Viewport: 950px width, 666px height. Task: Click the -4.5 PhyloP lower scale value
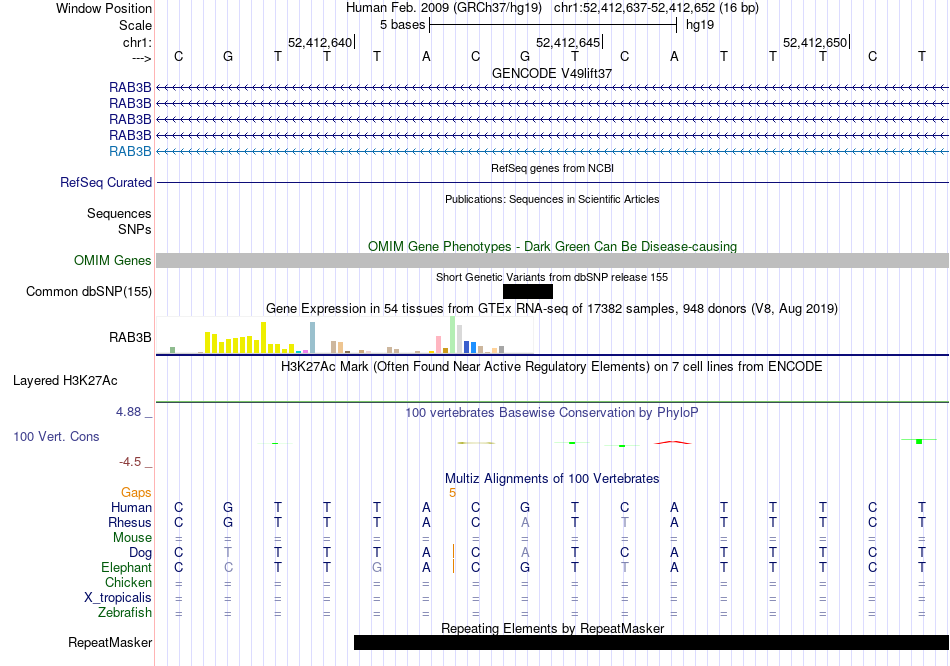pyautogui.click(x=130, y=462)
